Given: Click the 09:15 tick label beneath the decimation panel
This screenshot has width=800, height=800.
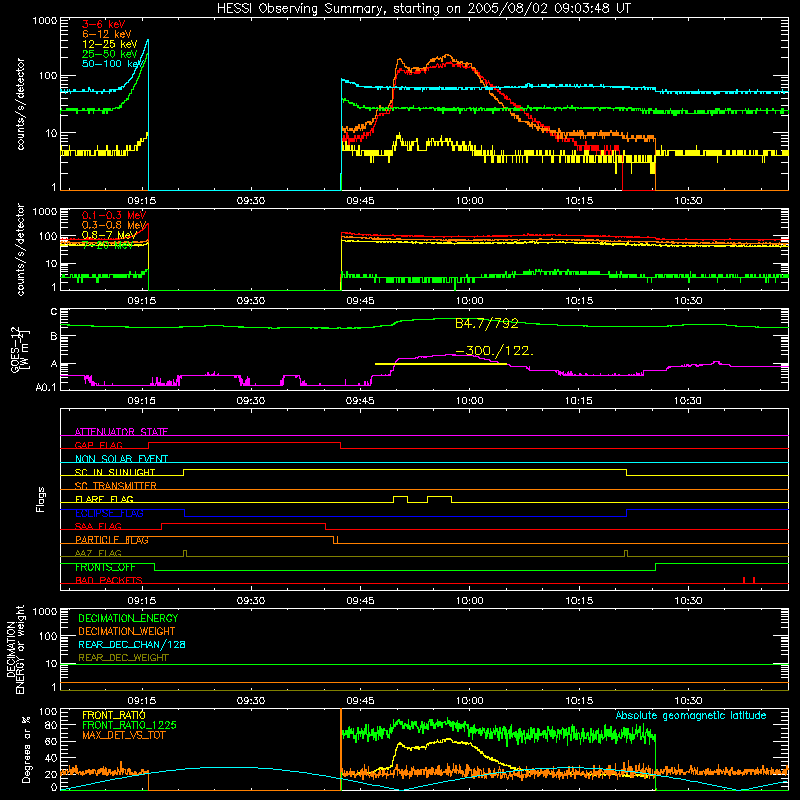Looking at the screenshot, I should click(x=141, y=701).
